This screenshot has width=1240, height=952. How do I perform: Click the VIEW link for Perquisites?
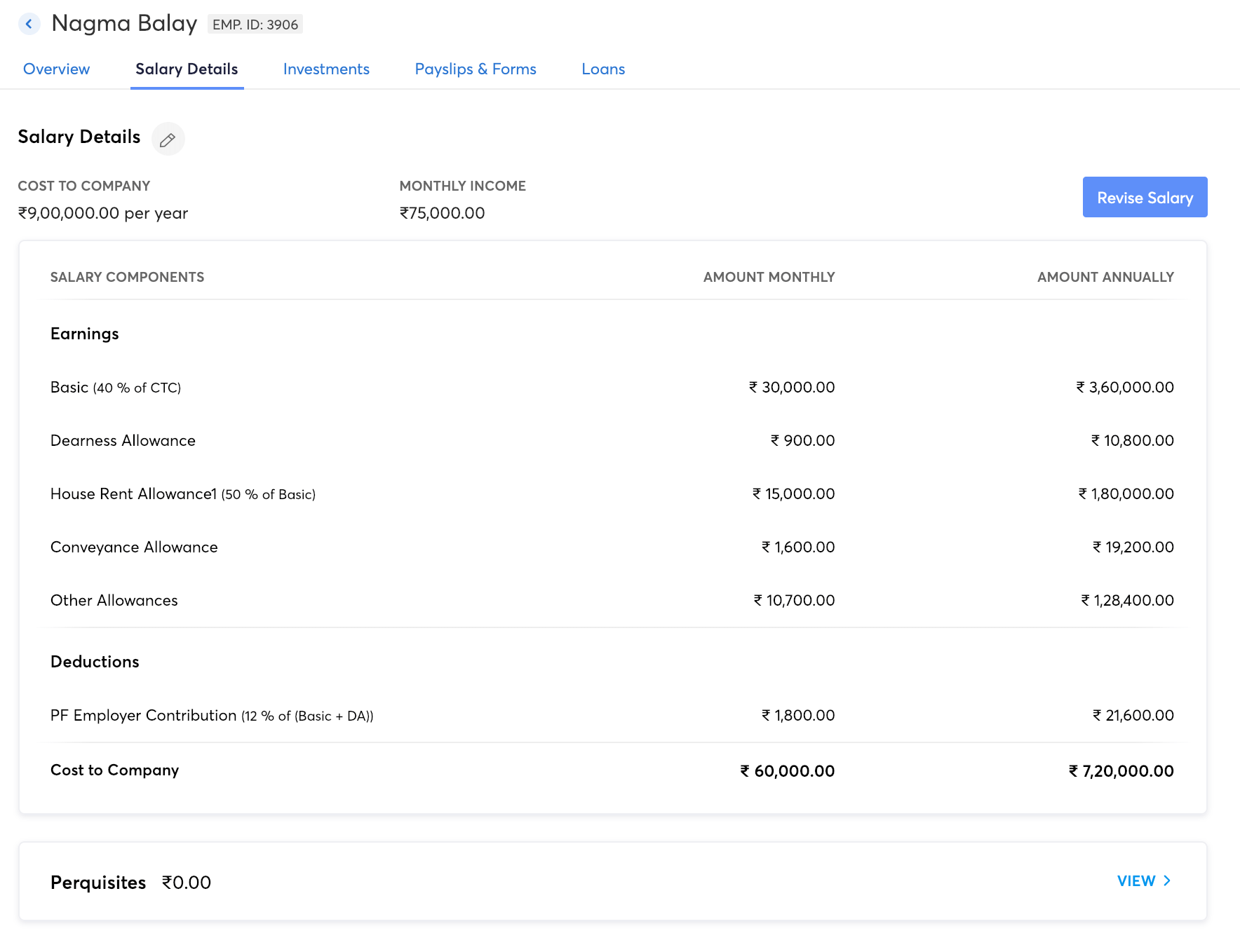tap(1135, 880)
